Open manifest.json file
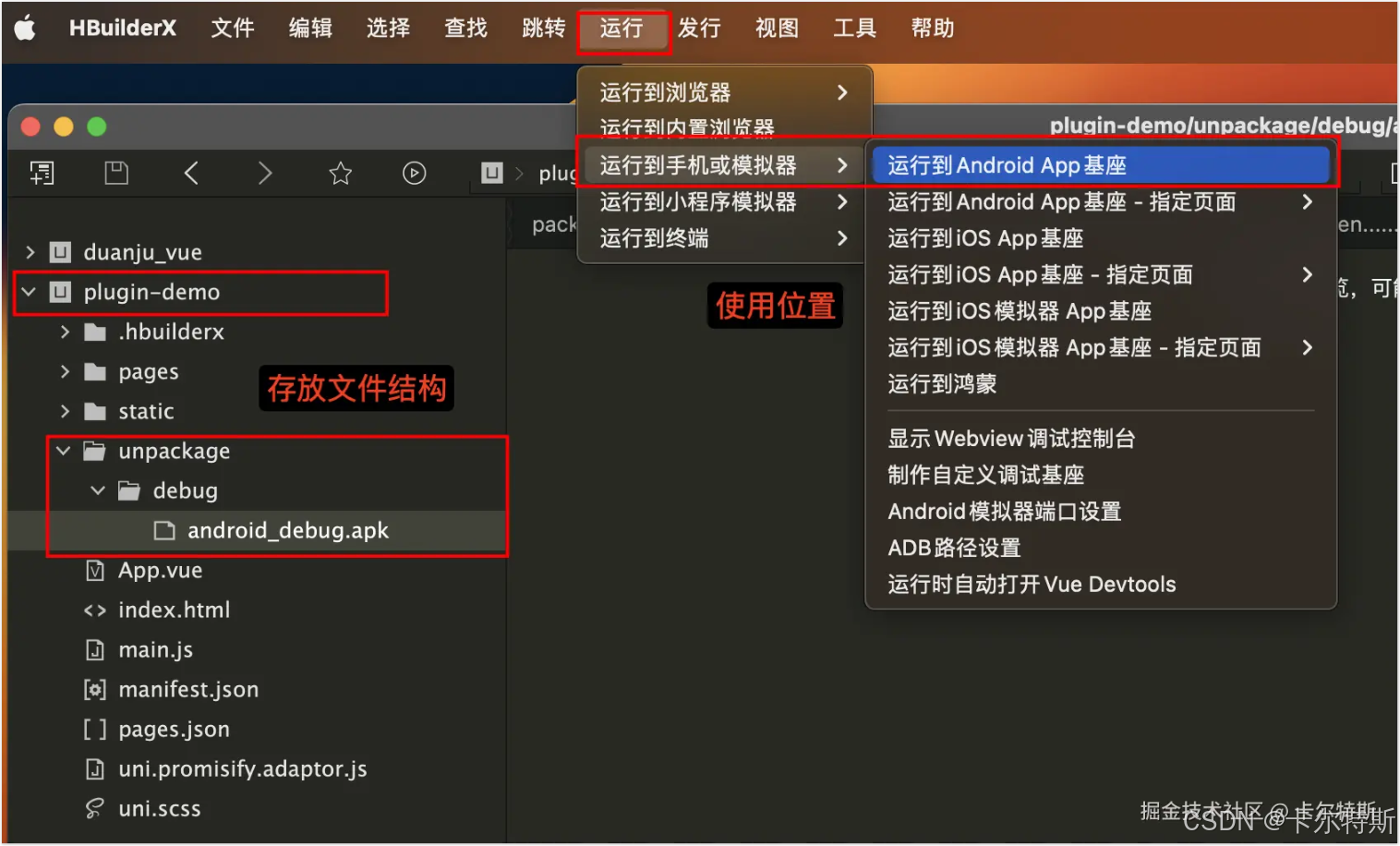The height and width of the screenshot is (846, 1400). coord(257,689)
